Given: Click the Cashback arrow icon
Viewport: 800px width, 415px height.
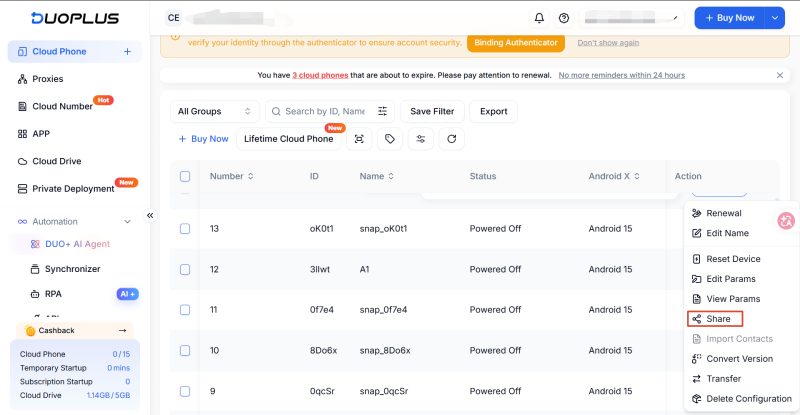Looking at the screenshot, I should (122, 331).
